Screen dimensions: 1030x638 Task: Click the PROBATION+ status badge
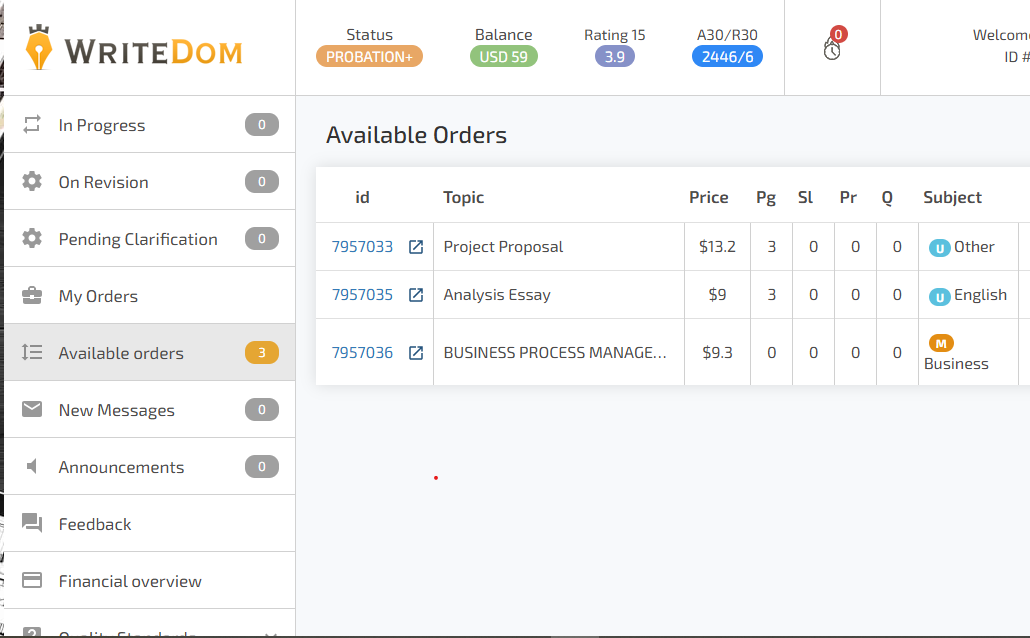pos(369,57)
